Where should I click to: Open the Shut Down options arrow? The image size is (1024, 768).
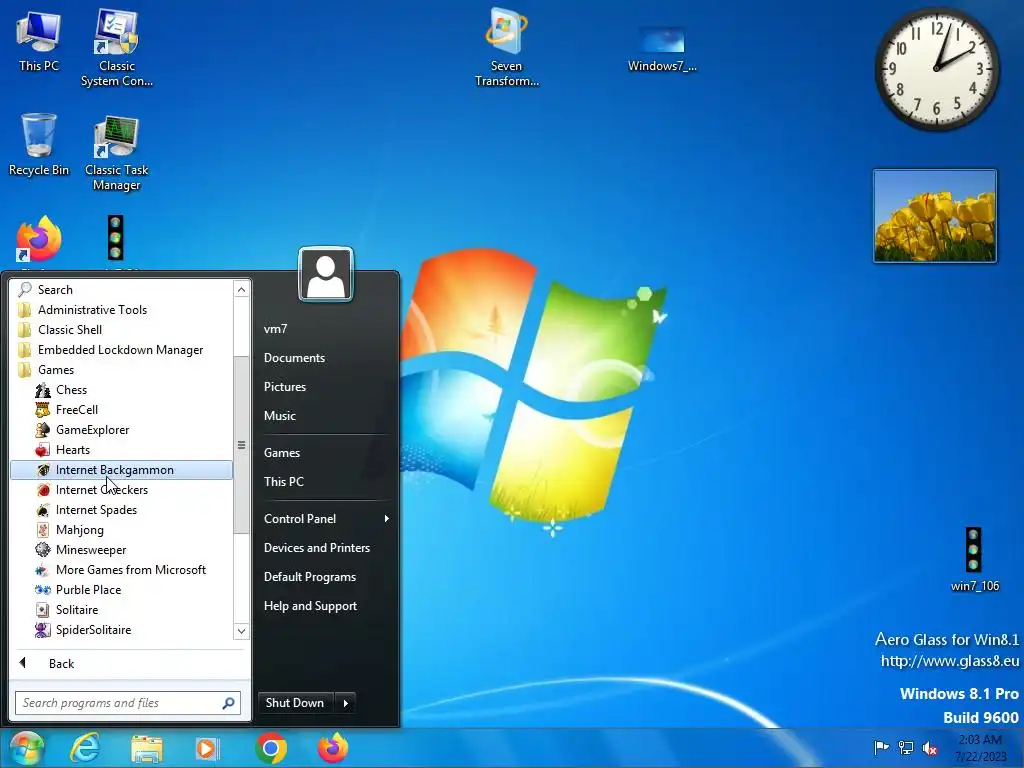click(x=345, y=703)
